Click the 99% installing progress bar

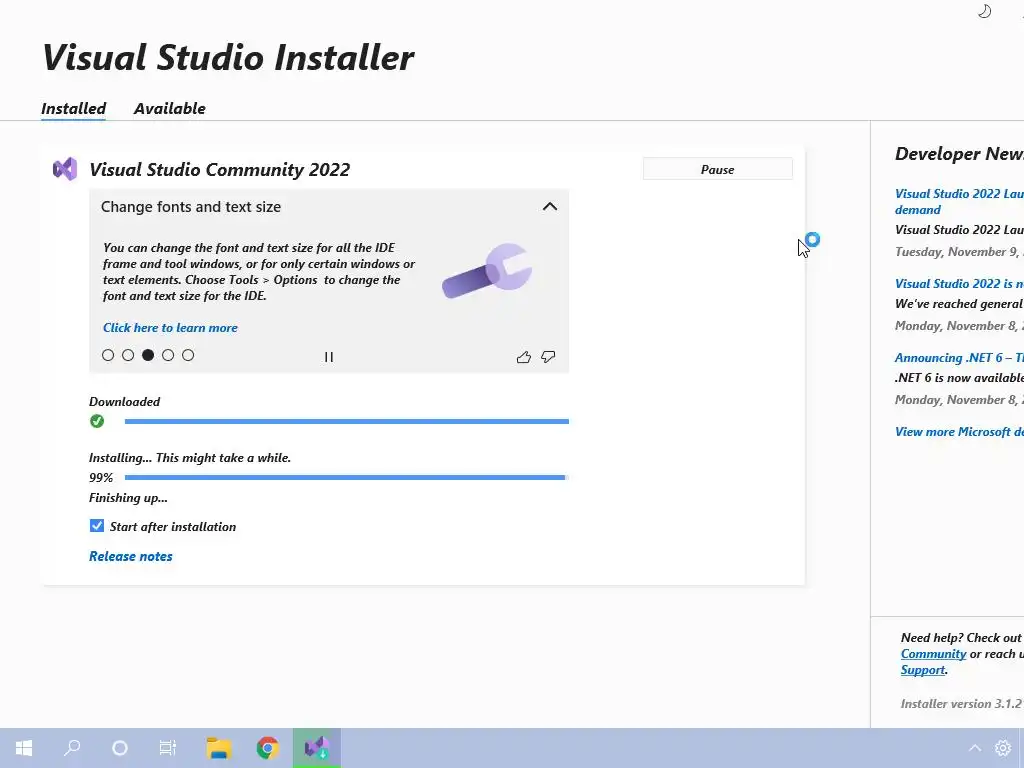(x=347, y=477)
